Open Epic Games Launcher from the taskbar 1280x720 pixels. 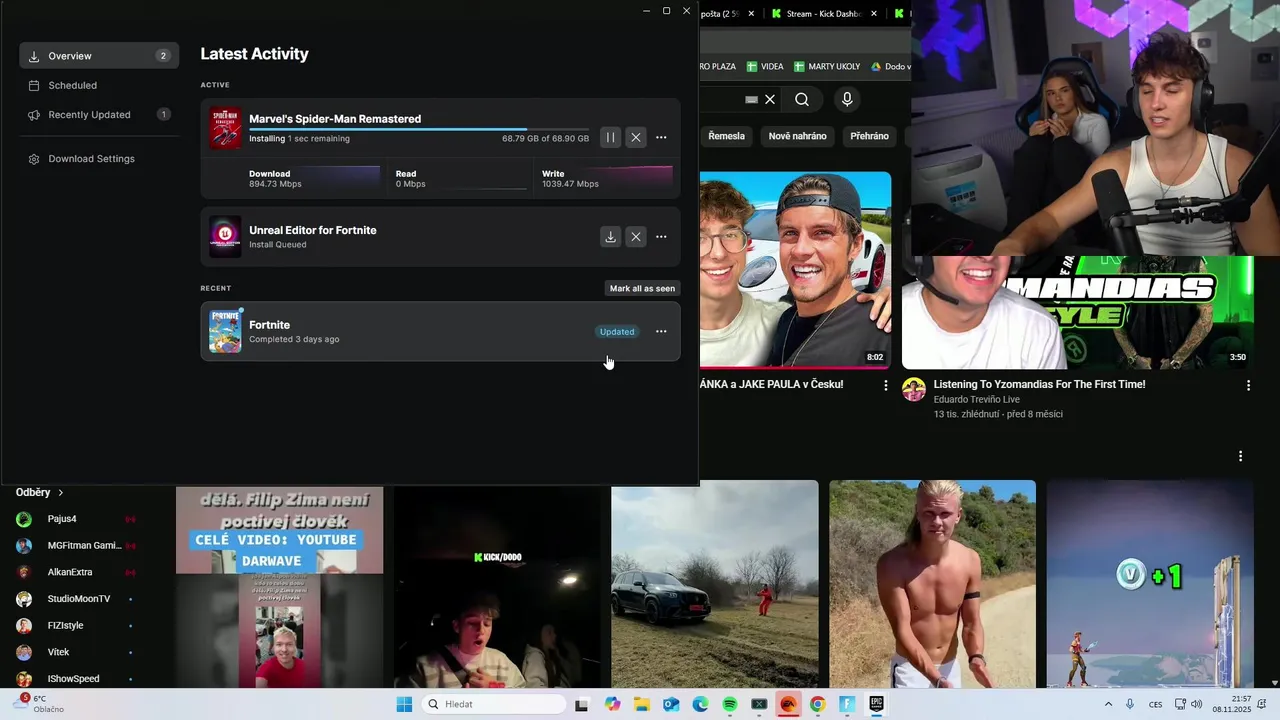click(x=876, y=704)
